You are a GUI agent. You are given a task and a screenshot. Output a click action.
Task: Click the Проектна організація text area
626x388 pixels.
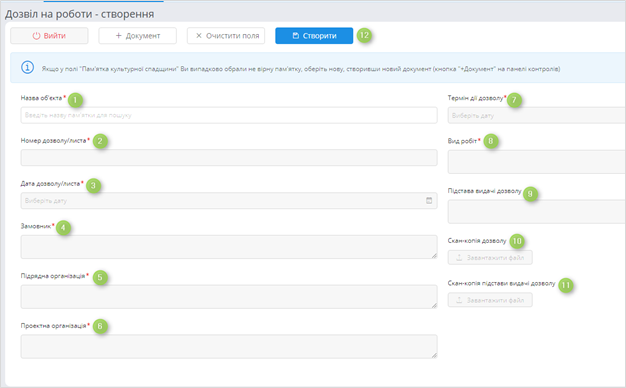coord(229,346)
